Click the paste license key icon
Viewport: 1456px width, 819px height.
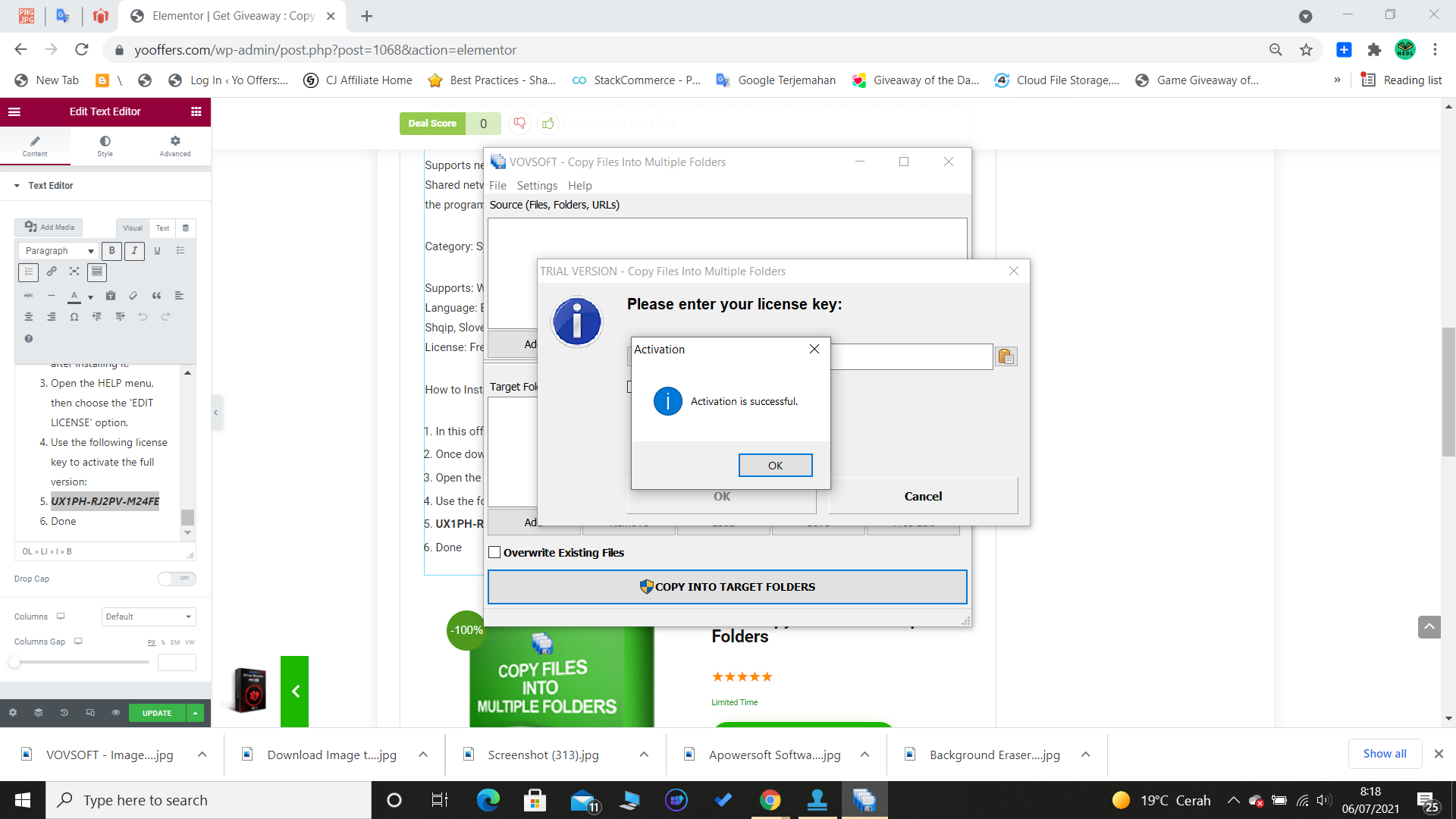[1006, 356]
